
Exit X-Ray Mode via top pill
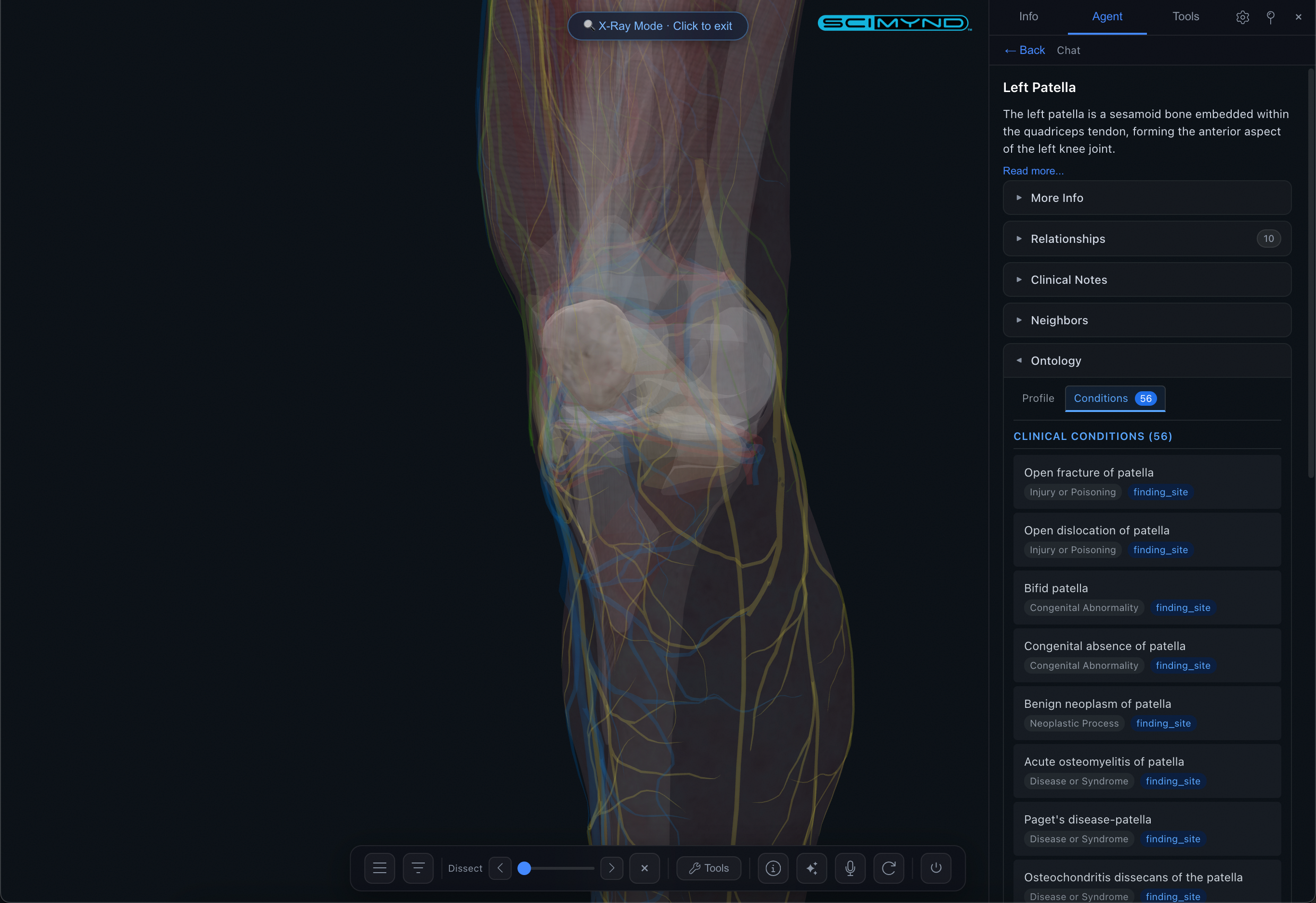658,26
